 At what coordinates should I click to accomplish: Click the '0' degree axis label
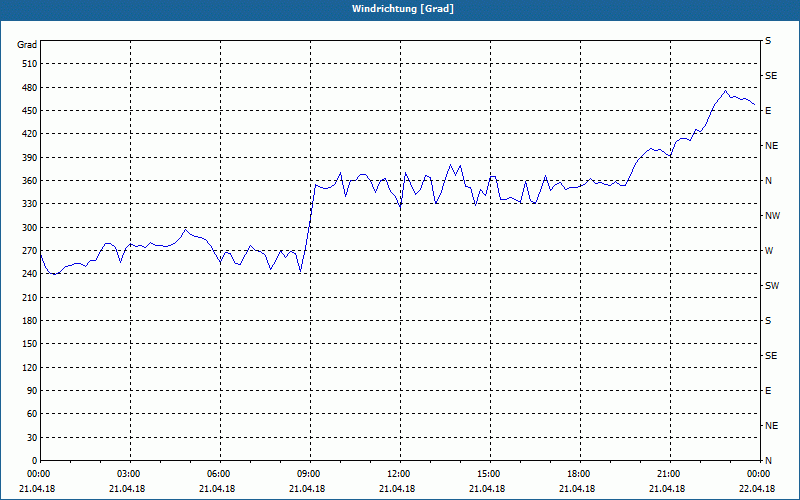pos(35,461)
